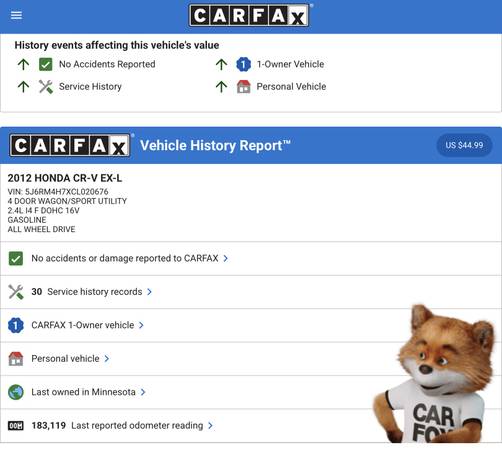Expand the Last reported odometer reading chevron

pos(210,426)
